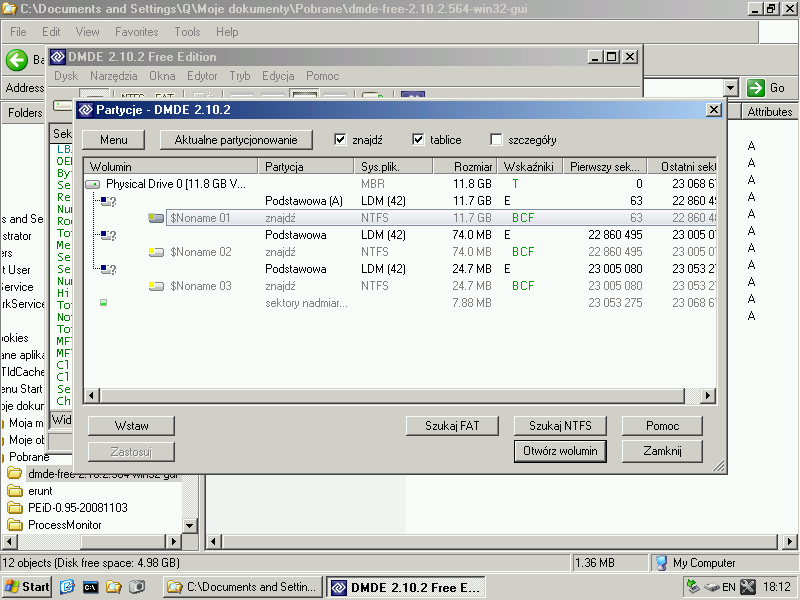Click the partition icon of the 74.0 MB Podstawowa row
This screenshot has height=600, width=800.
(108, 235)
